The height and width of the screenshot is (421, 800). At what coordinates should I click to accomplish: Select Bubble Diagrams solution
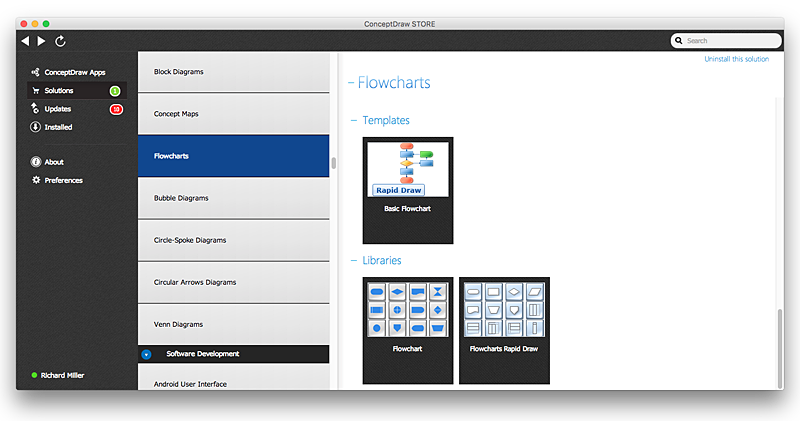234,198
